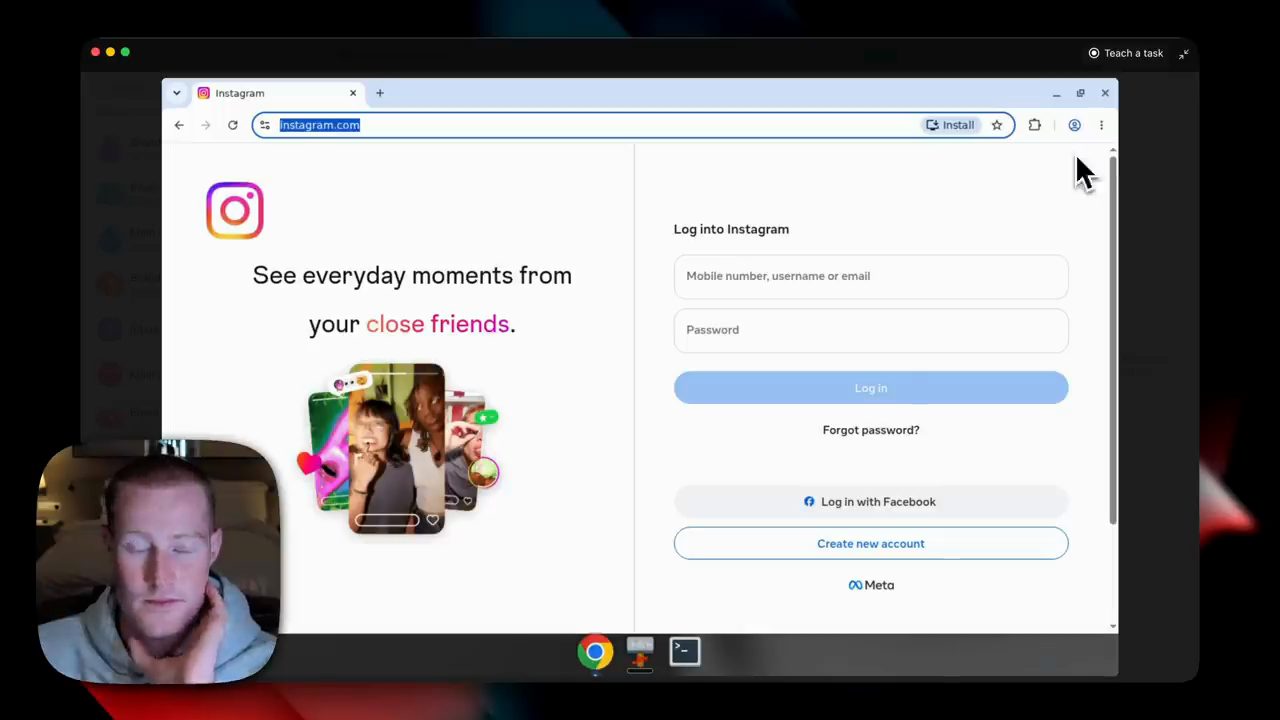This screenshot has height=720, width=1280.
Task: Open the middle dock app icon
Action: click(x=640, y=653)
